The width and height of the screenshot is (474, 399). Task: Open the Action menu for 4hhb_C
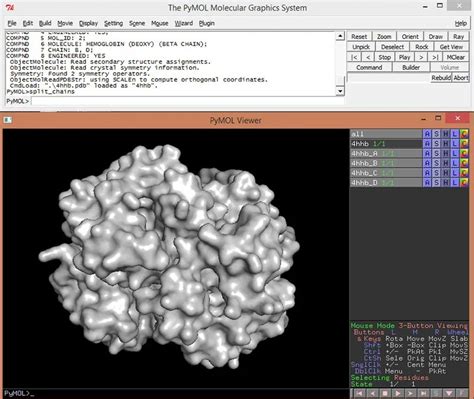(x=427, y=173)
